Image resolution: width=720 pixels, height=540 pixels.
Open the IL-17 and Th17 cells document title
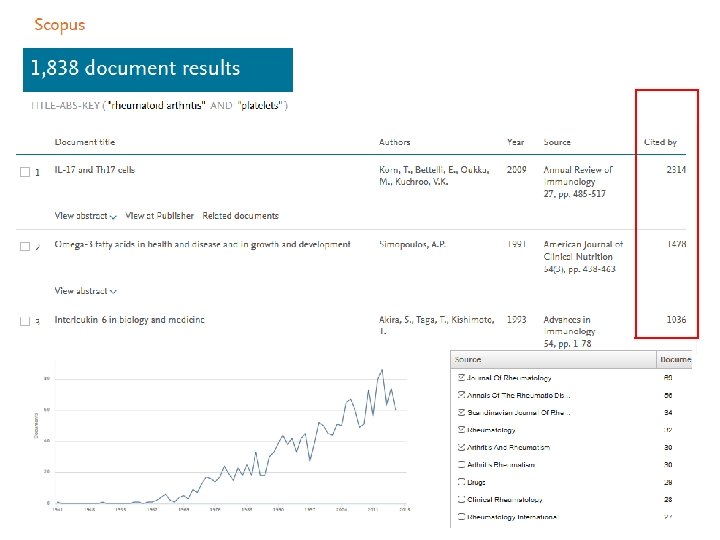coord(95,170)
